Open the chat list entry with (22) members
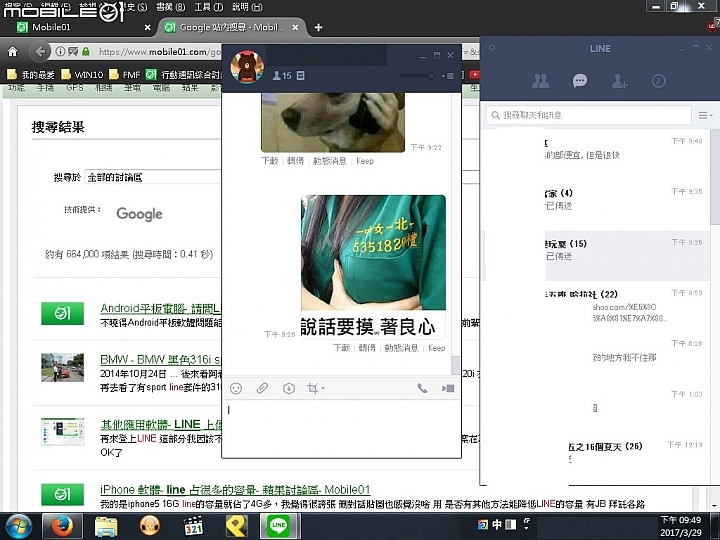The width and height of the screenshot is (720, 540). coord(597,307)
